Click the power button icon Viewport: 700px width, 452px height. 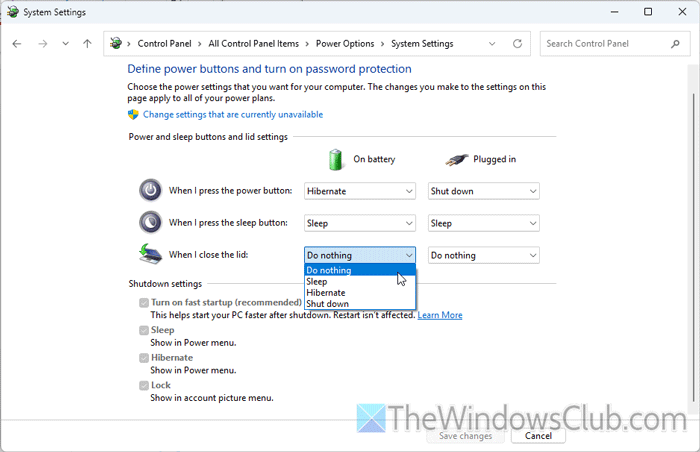click(x=150, y=191)
